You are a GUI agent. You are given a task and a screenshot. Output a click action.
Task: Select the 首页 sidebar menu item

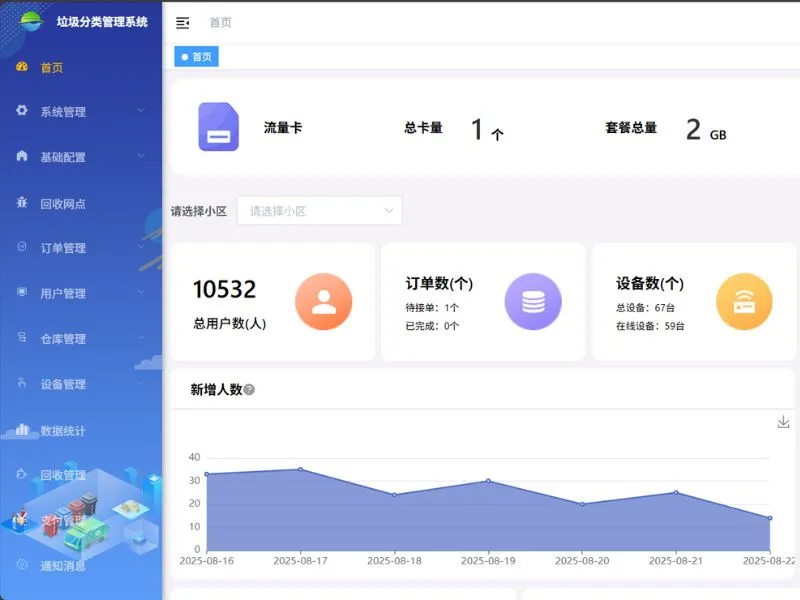(x=52, y=68)
